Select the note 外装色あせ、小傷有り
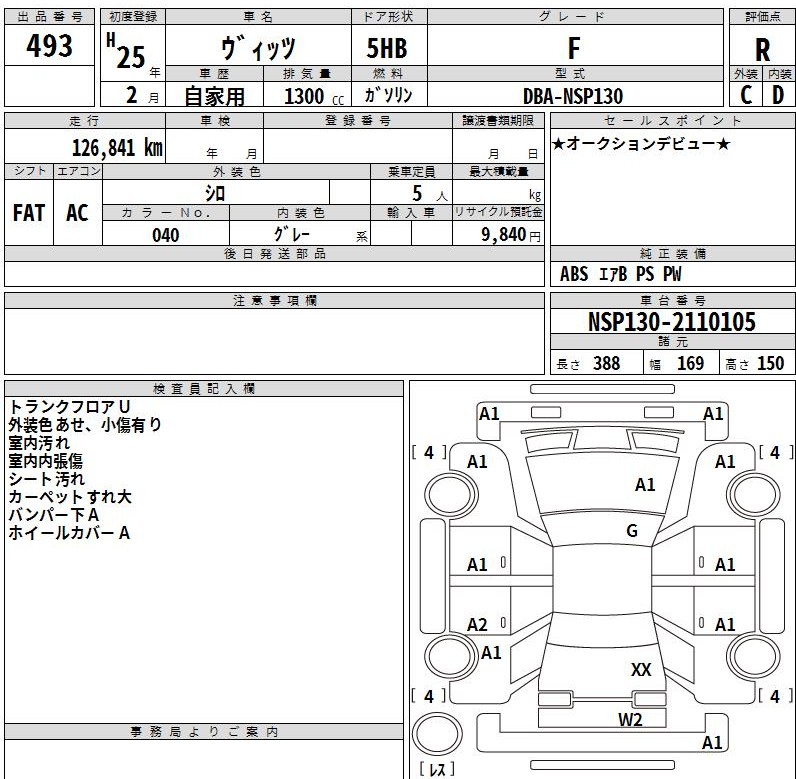Viewport: 796px width, 779px height. point(85,424)
